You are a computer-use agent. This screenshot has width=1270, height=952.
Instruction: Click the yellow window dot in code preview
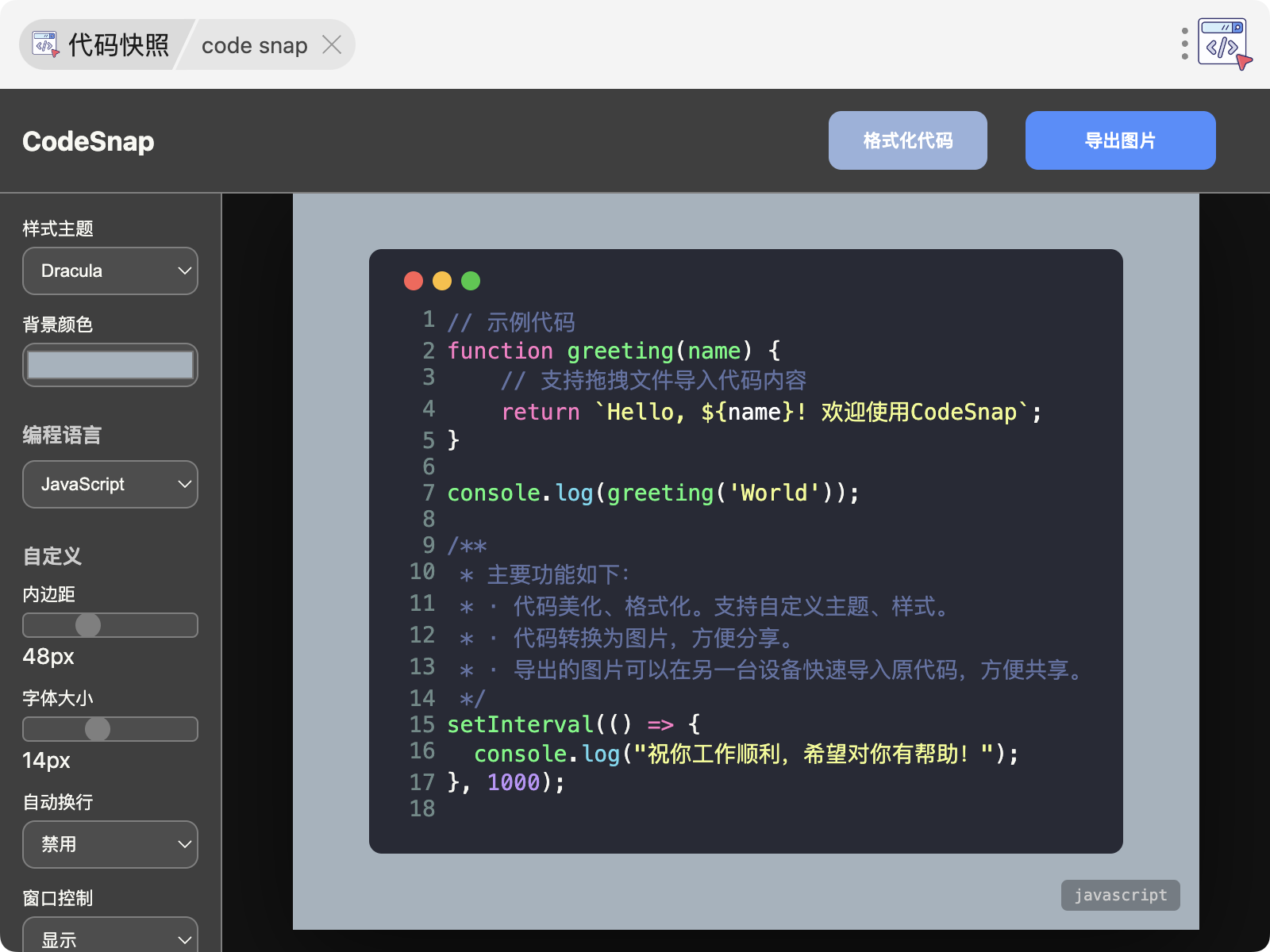[442, 281]
